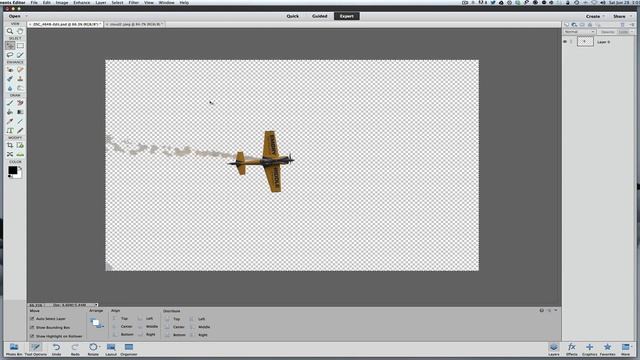Switch to Expert edit mode

(x=347, y=16)
